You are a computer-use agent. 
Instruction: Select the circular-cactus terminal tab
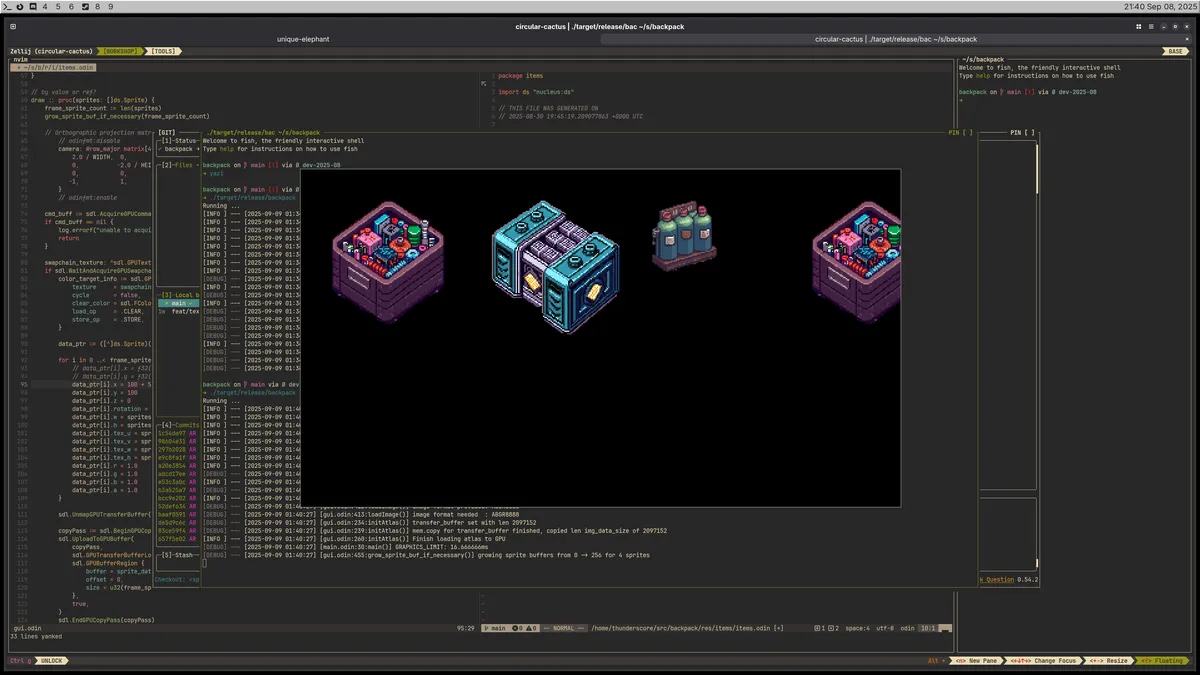[896, 39]
